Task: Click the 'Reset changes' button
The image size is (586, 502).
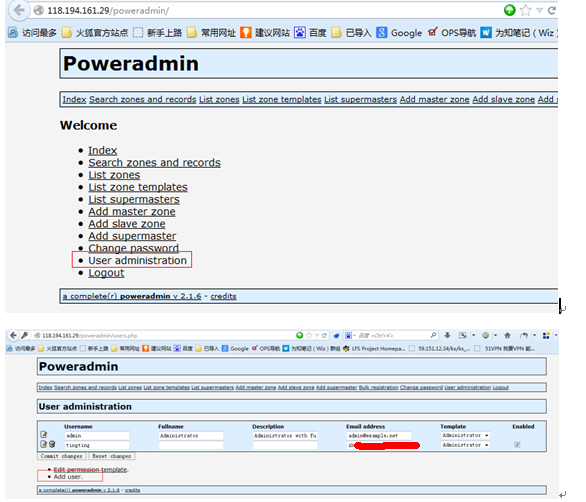Action: 112,456
